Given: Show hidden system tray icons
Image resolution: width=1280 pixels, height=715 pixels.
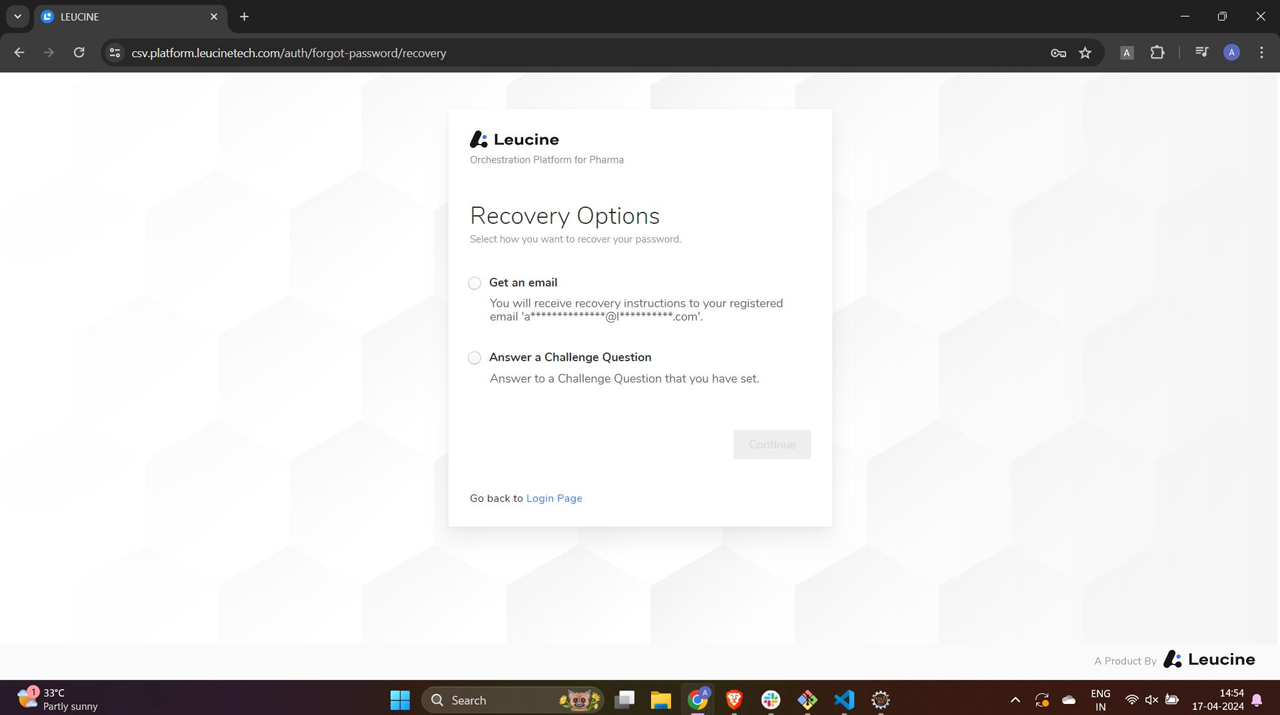Looking at the screenshot, I should [1015, 700].
